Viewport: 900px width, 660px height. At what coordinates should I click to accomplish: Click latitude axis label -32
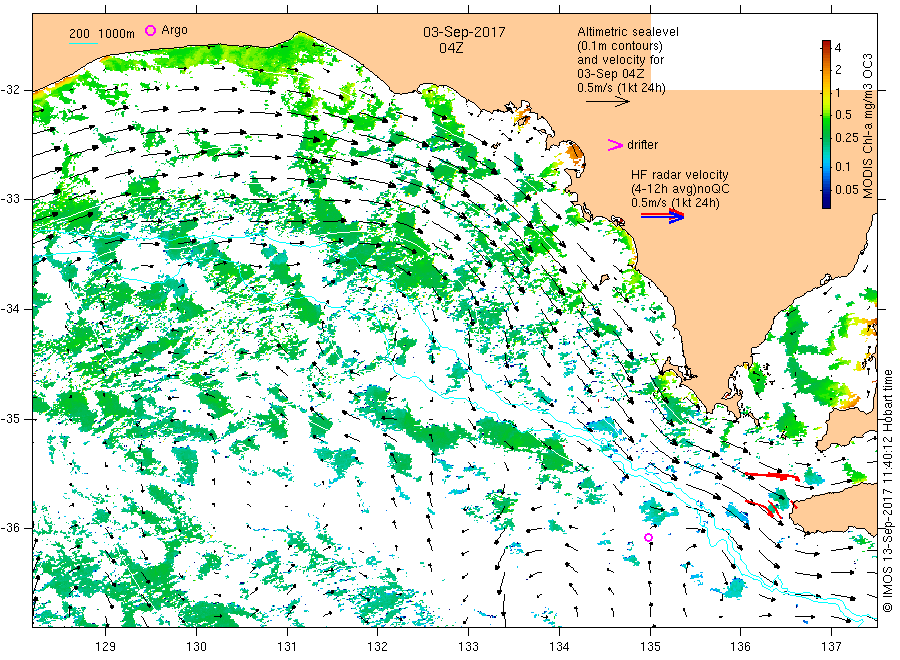pos(10,90)
